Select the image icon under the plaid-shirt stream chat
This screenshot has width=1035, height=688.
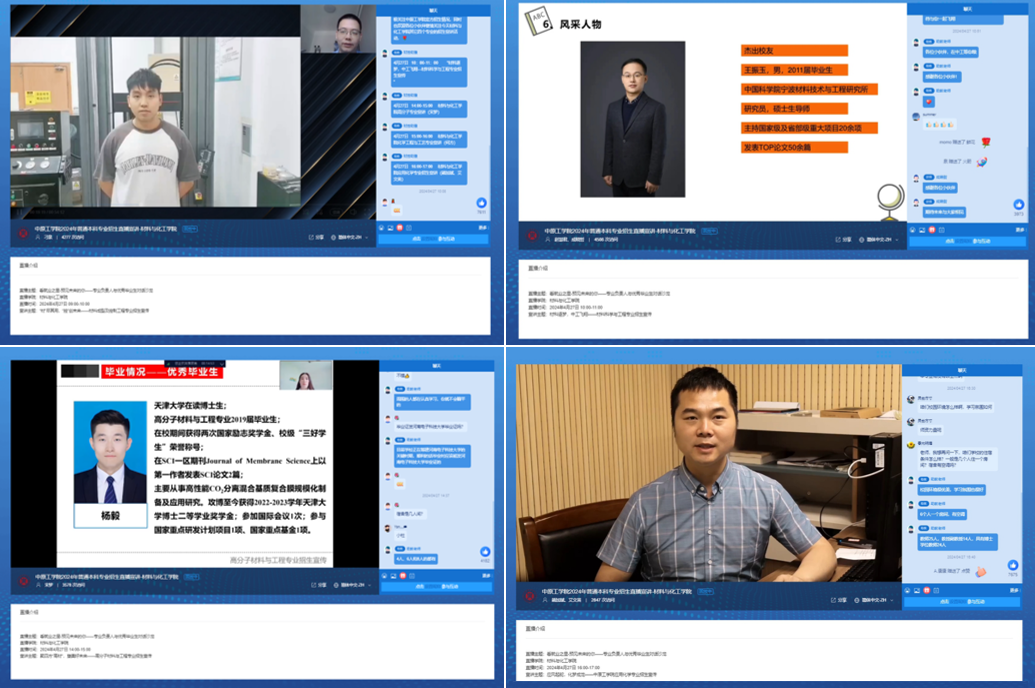point(917,591)
